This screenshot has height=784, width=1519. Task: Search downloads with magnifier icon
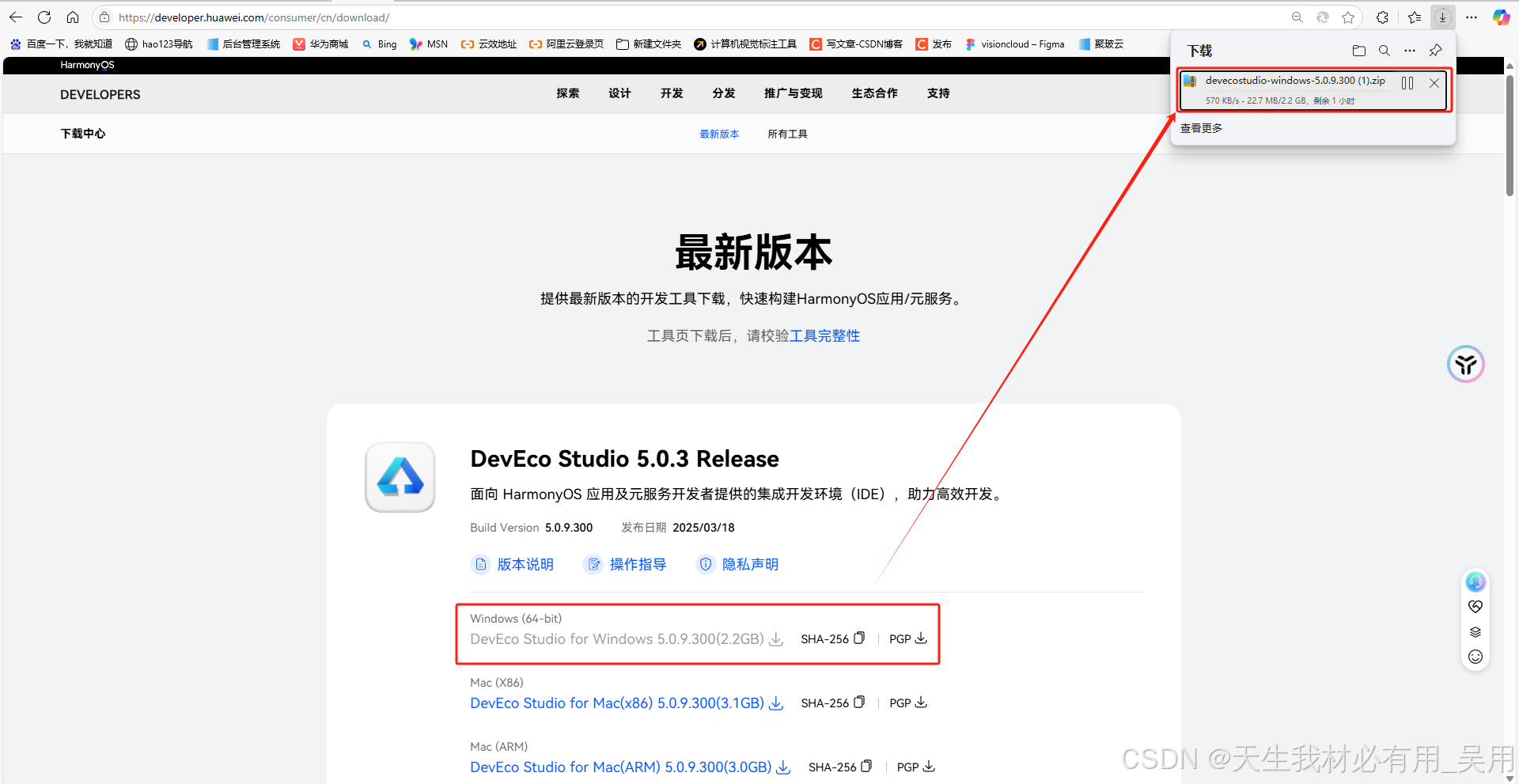(1385, 51)
